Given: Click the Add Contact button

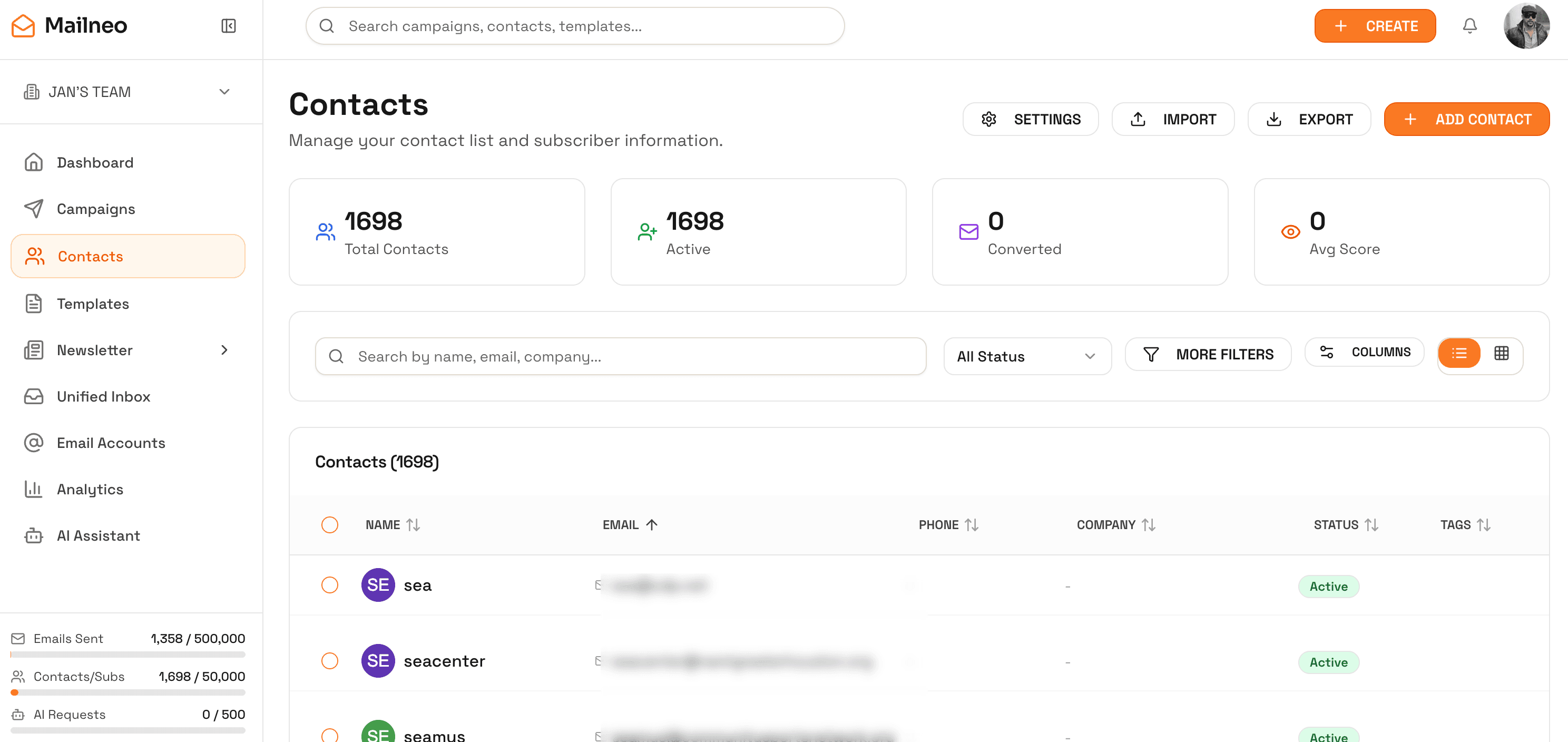Looking at the screenshot, I should coord(1467,119).
